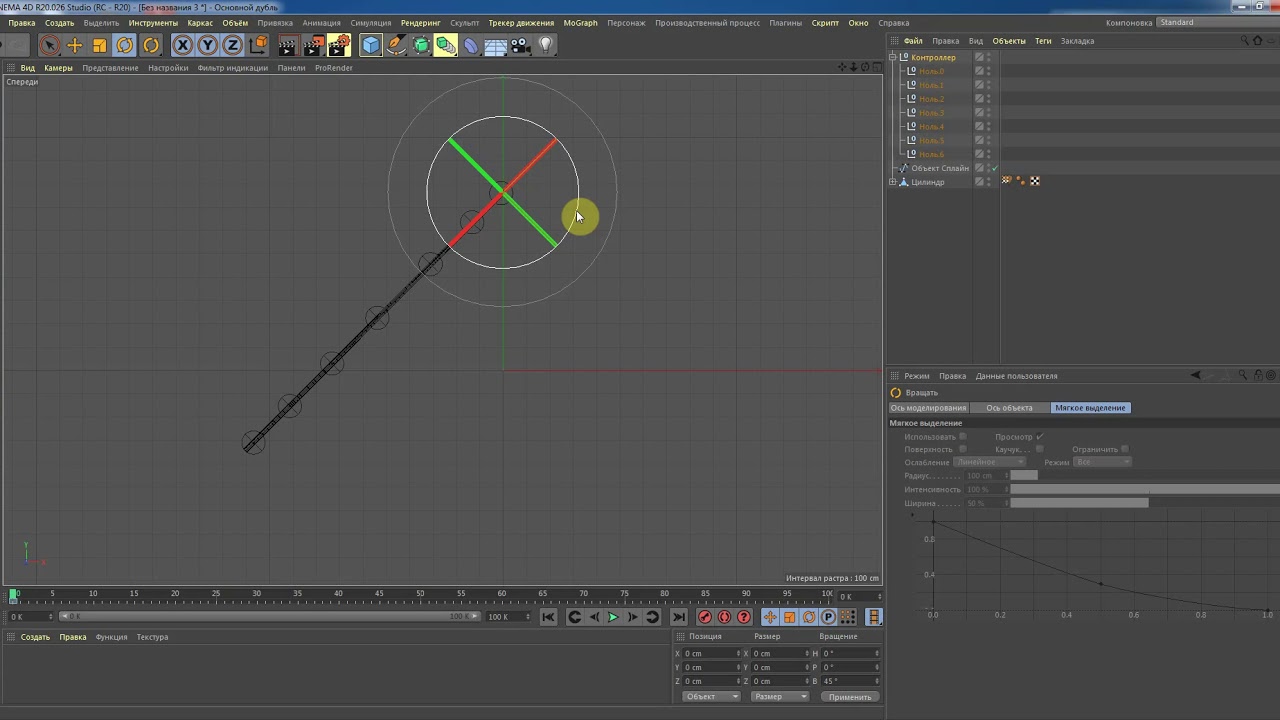Open the generators green cube icon
Viewport: 1280px width, 720px height.
421,45
